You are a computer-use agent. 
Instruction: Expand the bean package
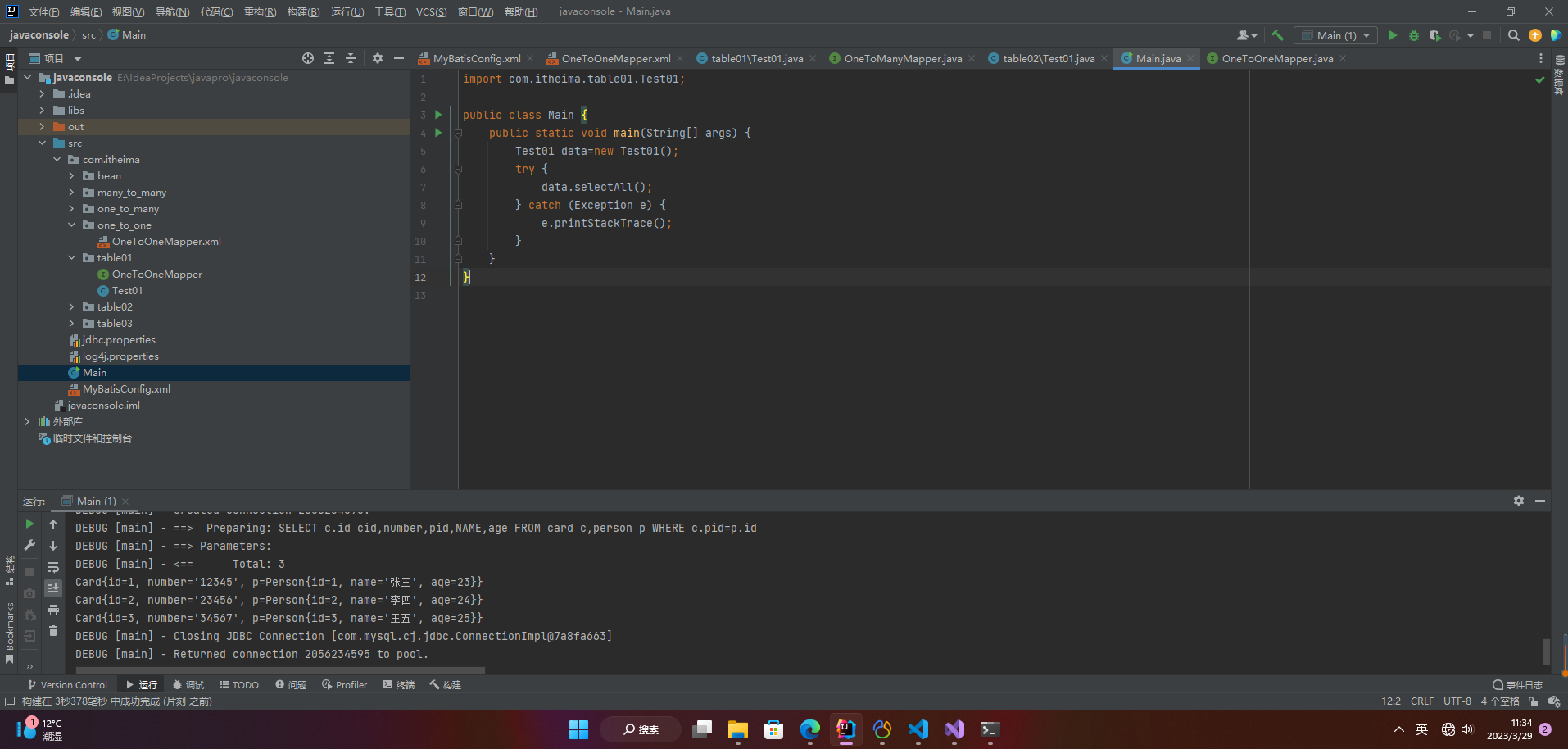click(x=71, y=176)
